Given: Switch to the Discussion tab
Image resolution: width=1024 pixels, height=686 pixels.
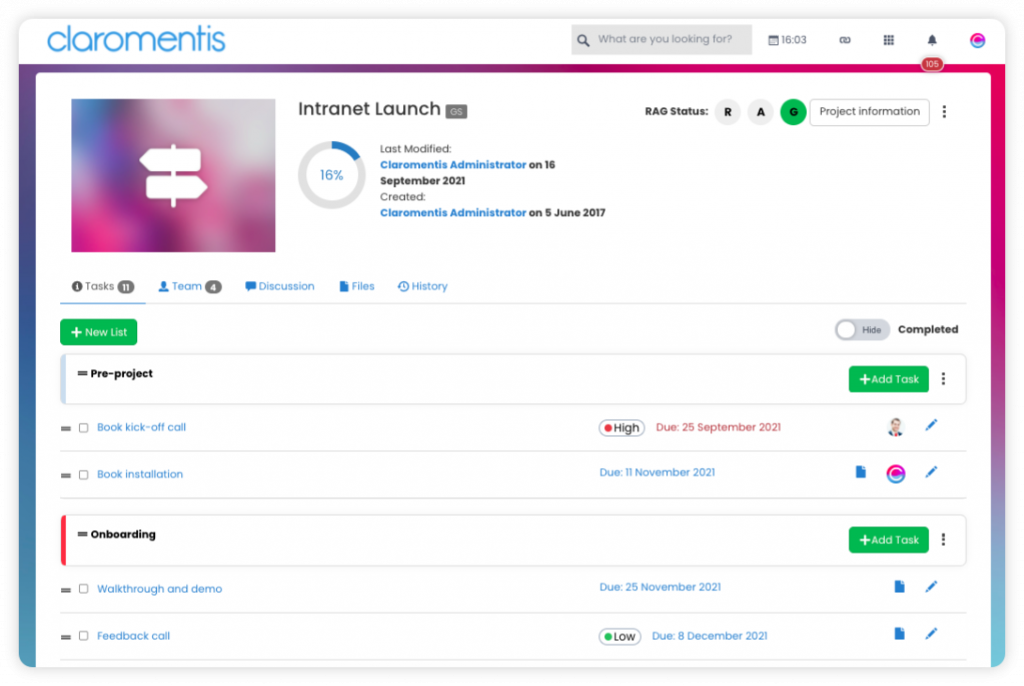Looking at the screenshot, I should (x=280, y=286).
